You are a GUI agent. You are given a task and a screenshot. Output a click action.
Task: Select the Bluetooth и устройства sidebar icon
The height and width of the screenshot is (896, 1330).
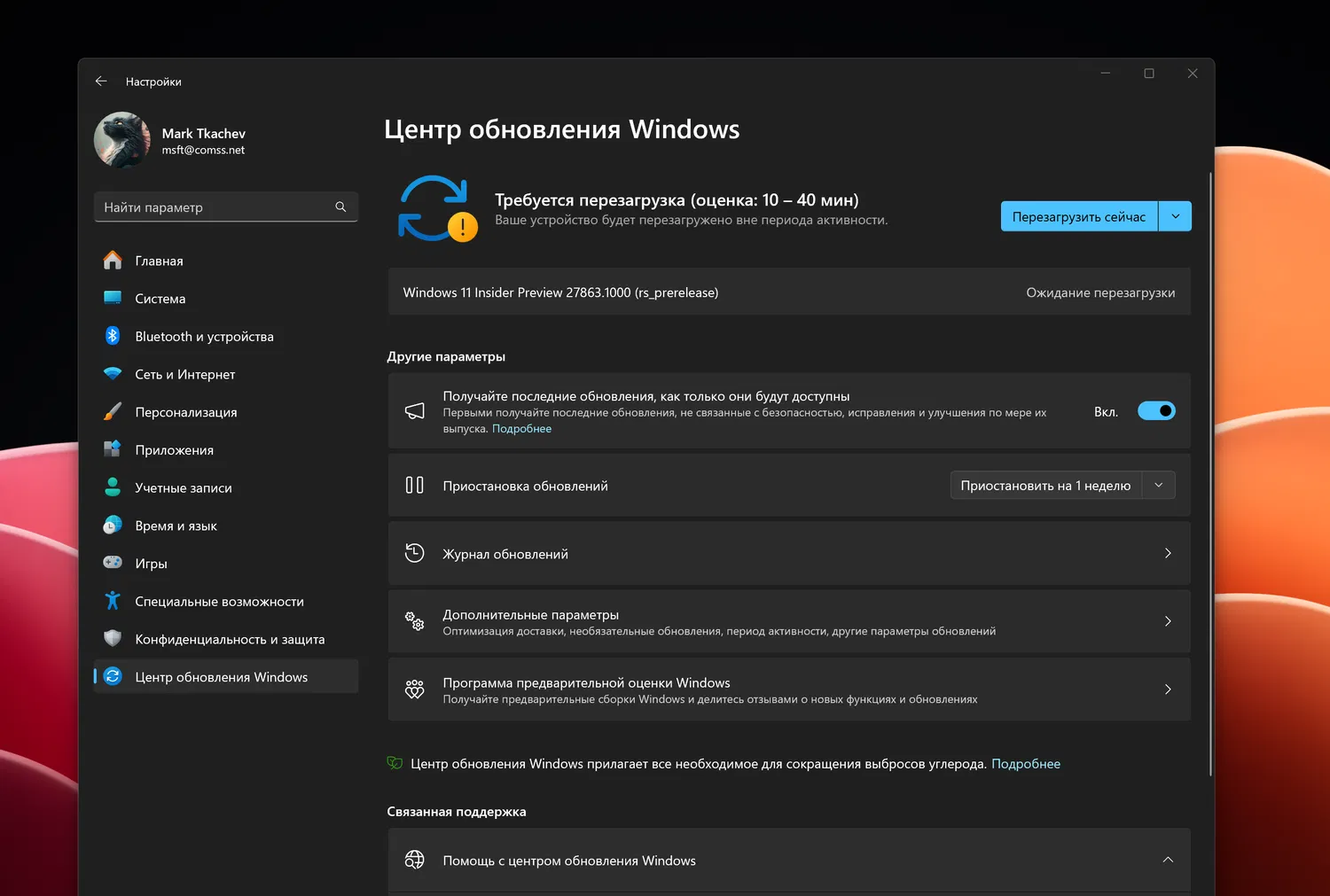coord(113,336)
